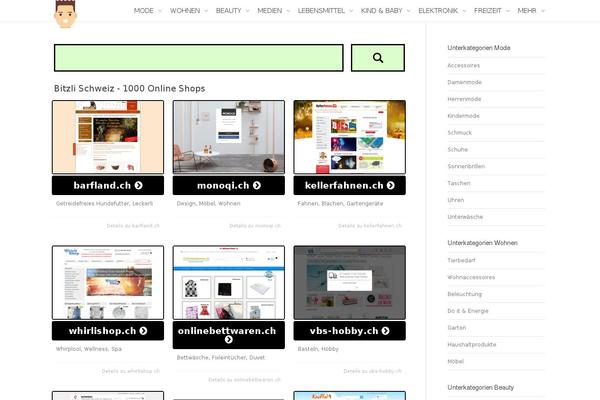The width and height of the screenshot is (600, 400).
Task: Select the Garten subcategory
Action: click(x=457, y=328)
